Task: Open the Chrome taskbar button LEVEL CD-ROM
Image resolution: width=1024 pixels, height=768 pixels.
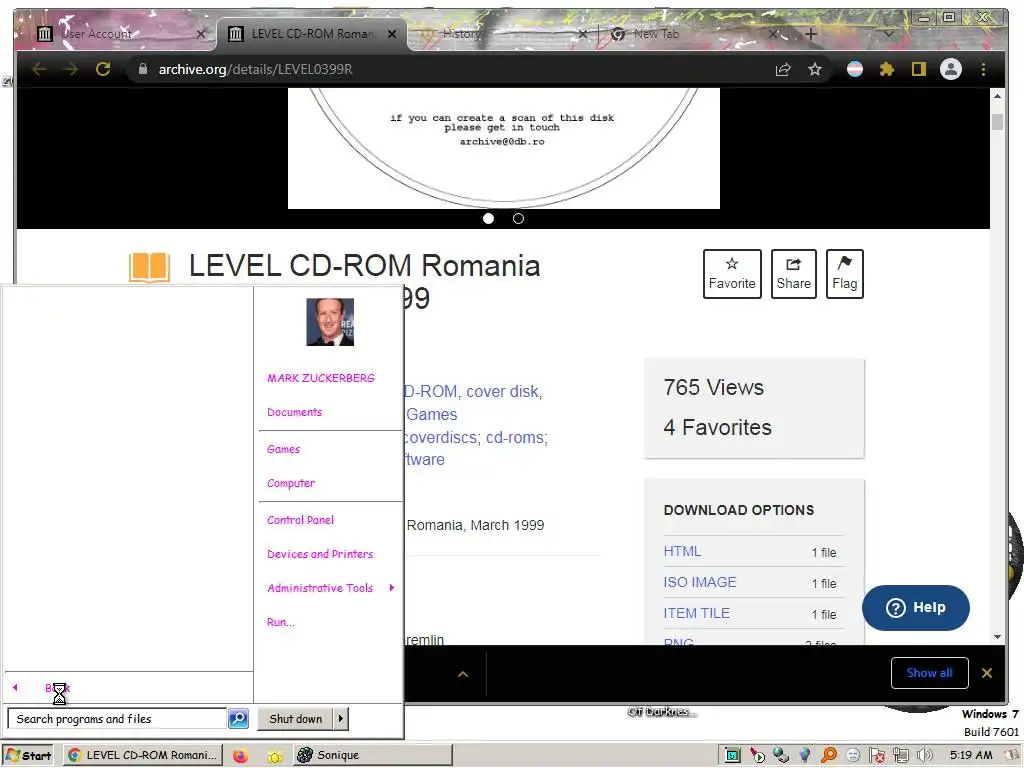Action: tap(143, 756)
